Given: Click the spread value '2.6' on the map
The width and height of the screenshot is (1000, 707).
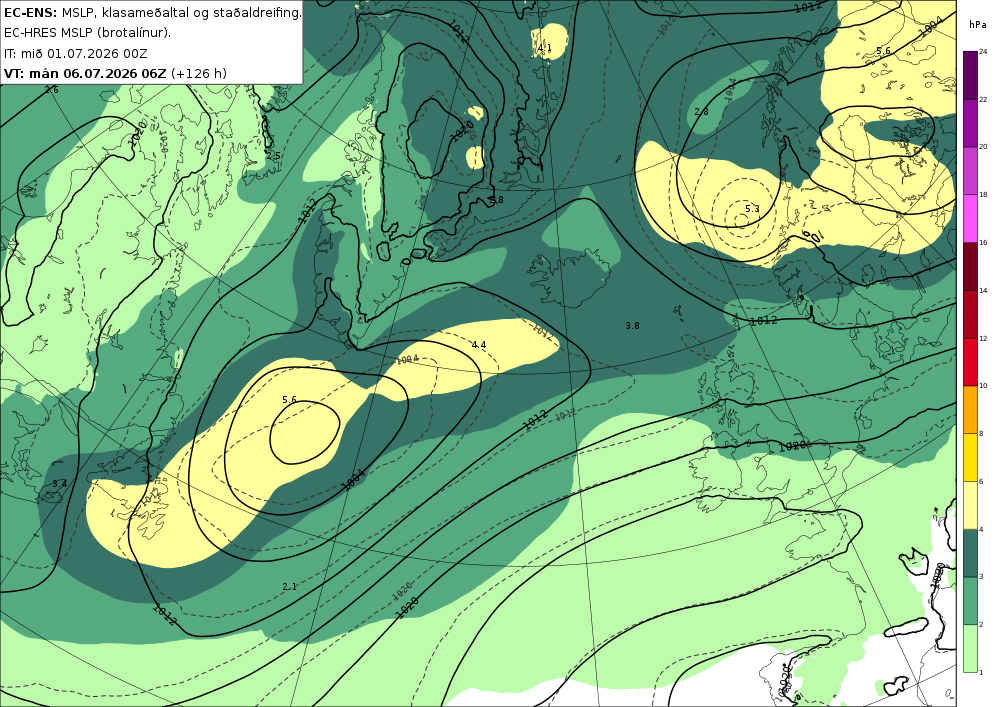Looking at the screenshot, I should 52,90.
